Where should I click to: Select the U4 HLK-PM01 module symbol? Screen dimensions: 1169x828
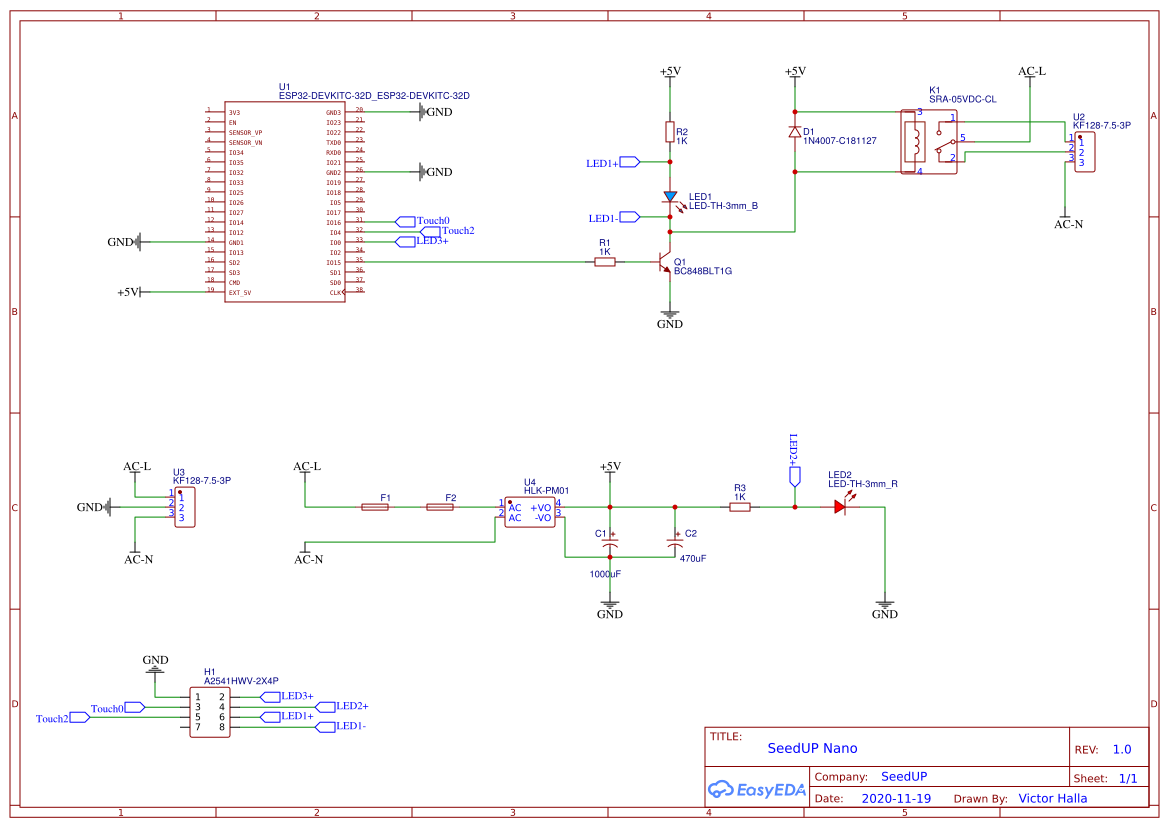pos(530,512)
